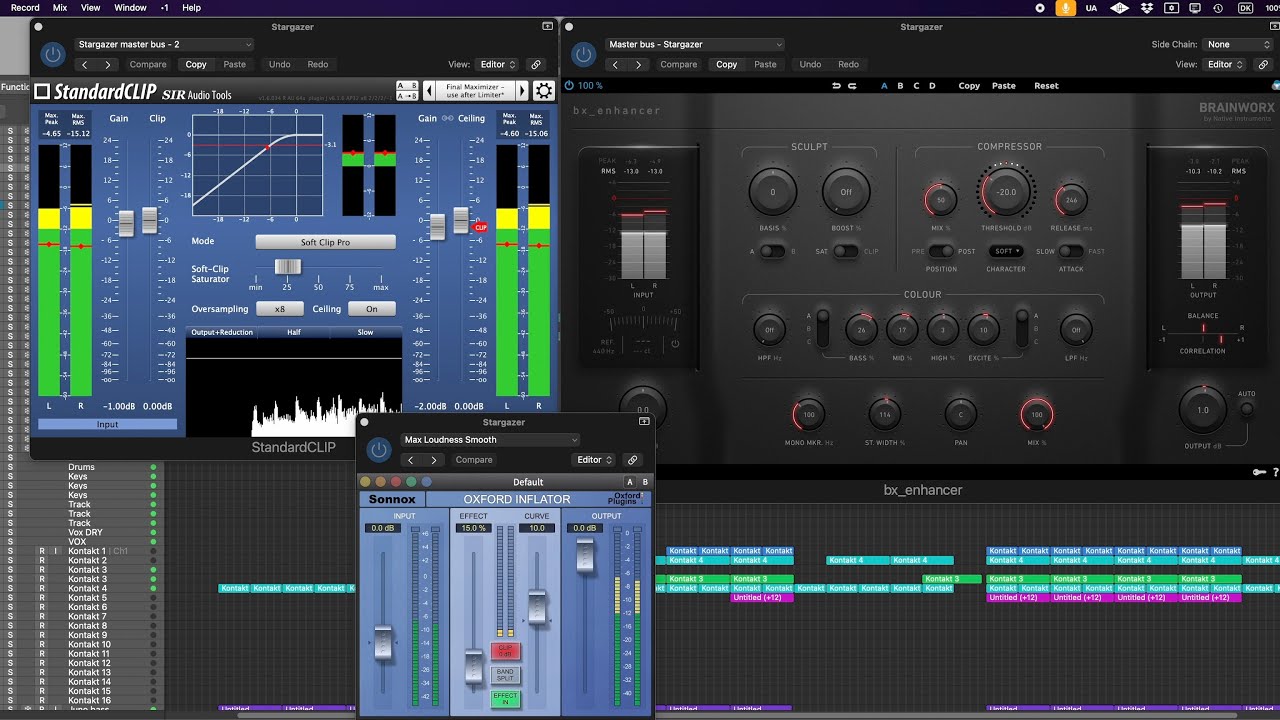Screen dimensions: 1280x720
Task: Click bx_enhancer internal undo arrow
Action: click(x=836, y=86)
